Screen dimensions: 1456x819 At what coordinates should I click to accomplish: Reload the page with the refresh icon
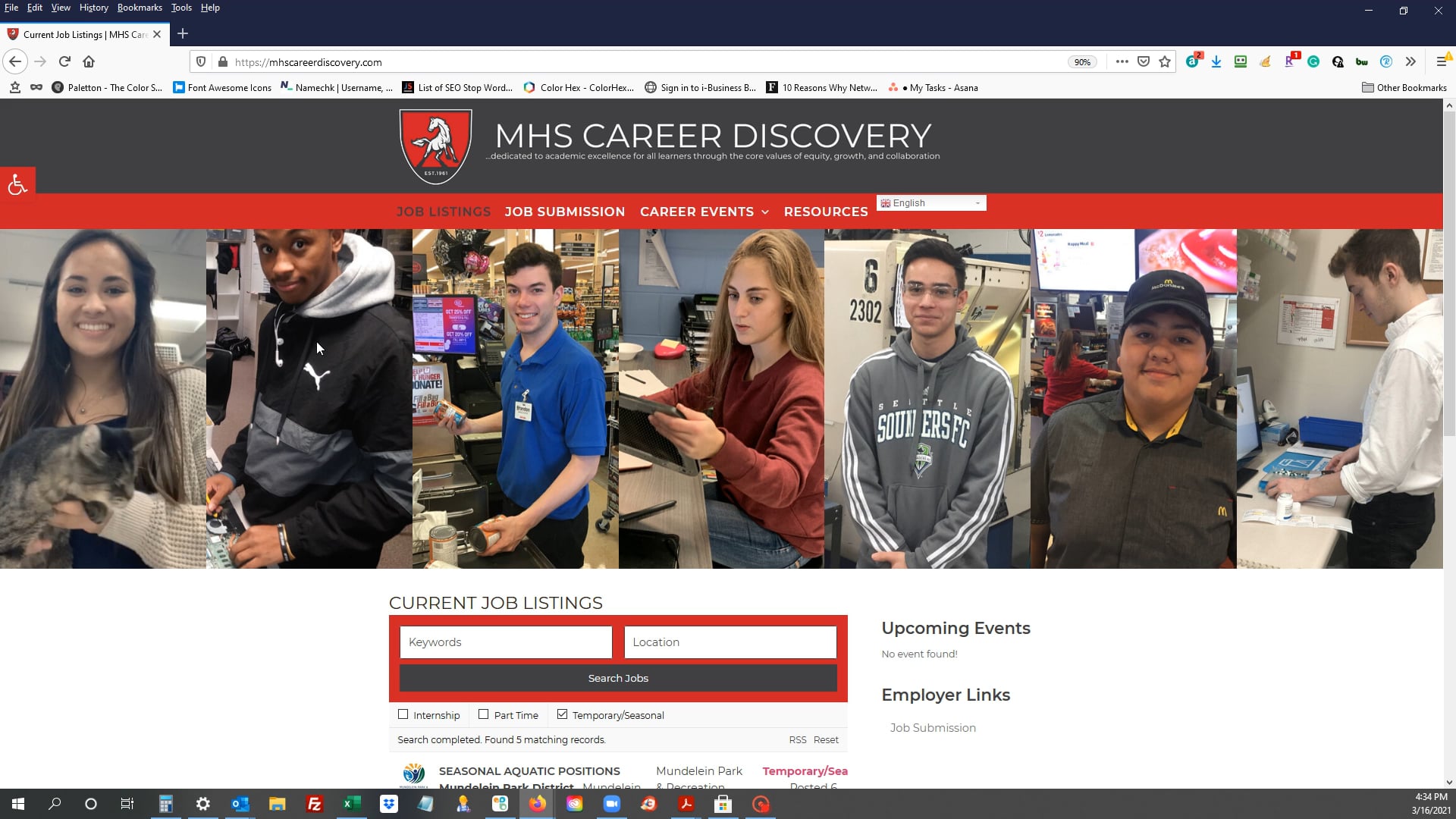64,61
